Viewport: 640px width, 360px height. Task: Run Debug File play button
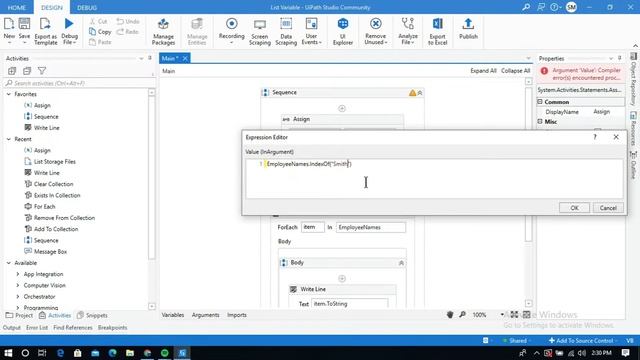coord(69,24)
